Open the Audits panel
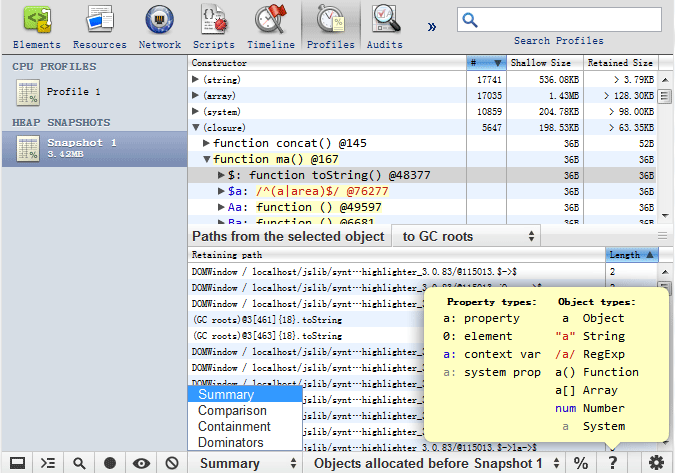675x473 pixels. coord(384,28)
